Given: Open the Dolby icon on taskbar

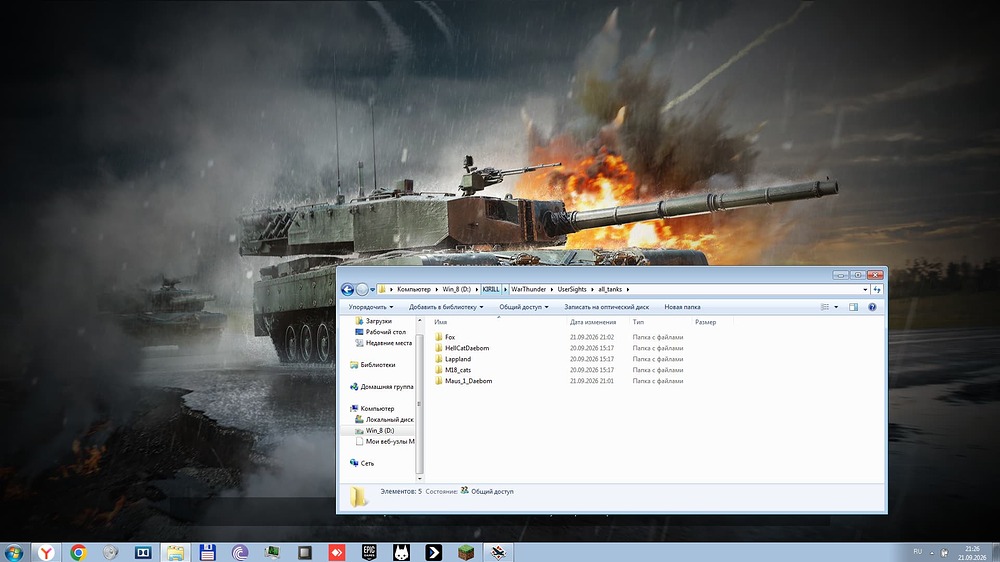Looking at the screenshot, I should click(143, 552).
